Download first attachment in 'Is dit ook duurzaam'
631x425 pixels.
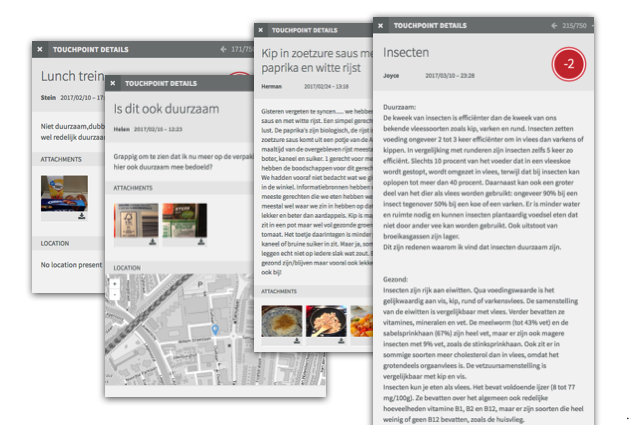(152, 241)
